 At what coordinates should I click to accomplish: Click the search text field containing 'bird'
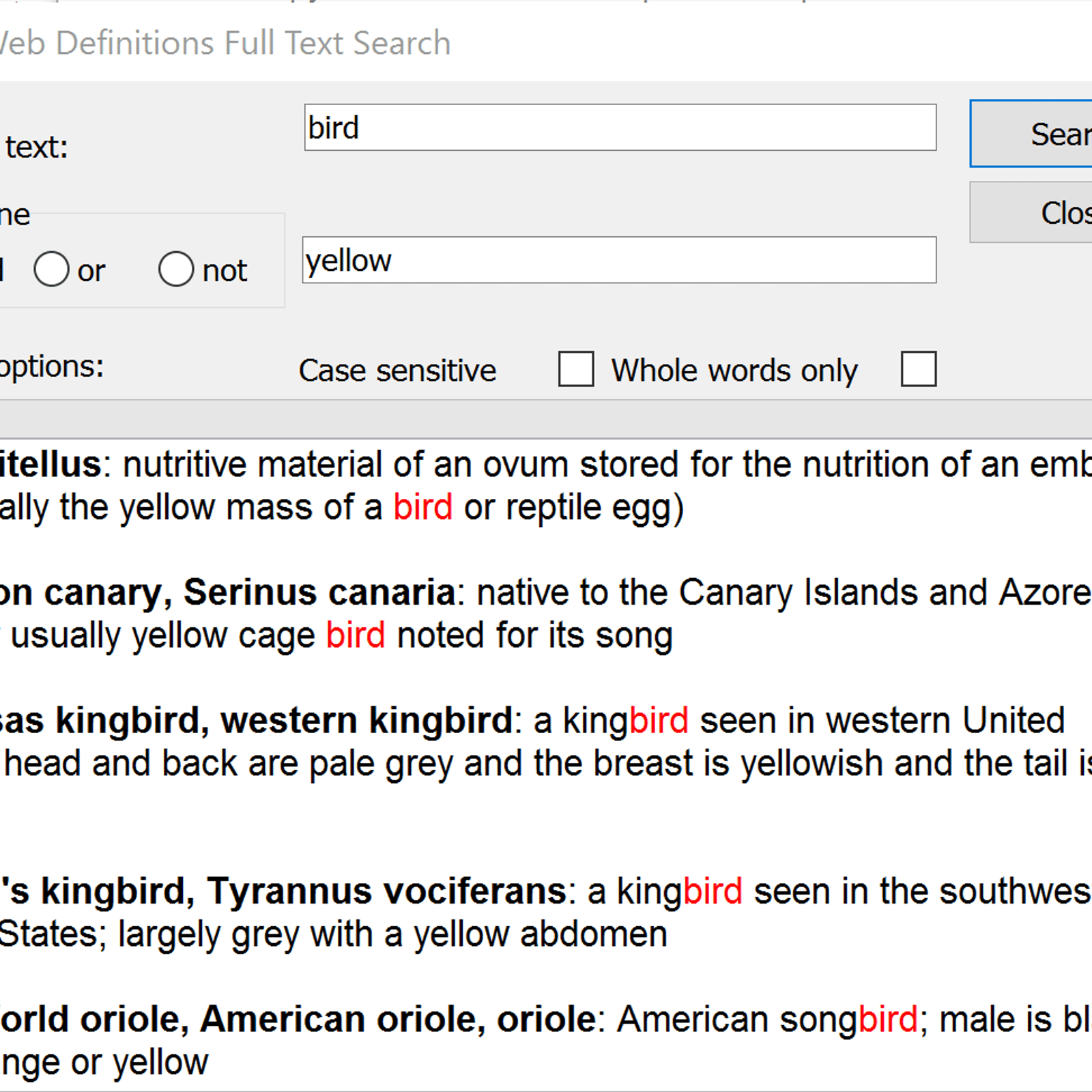620,128
